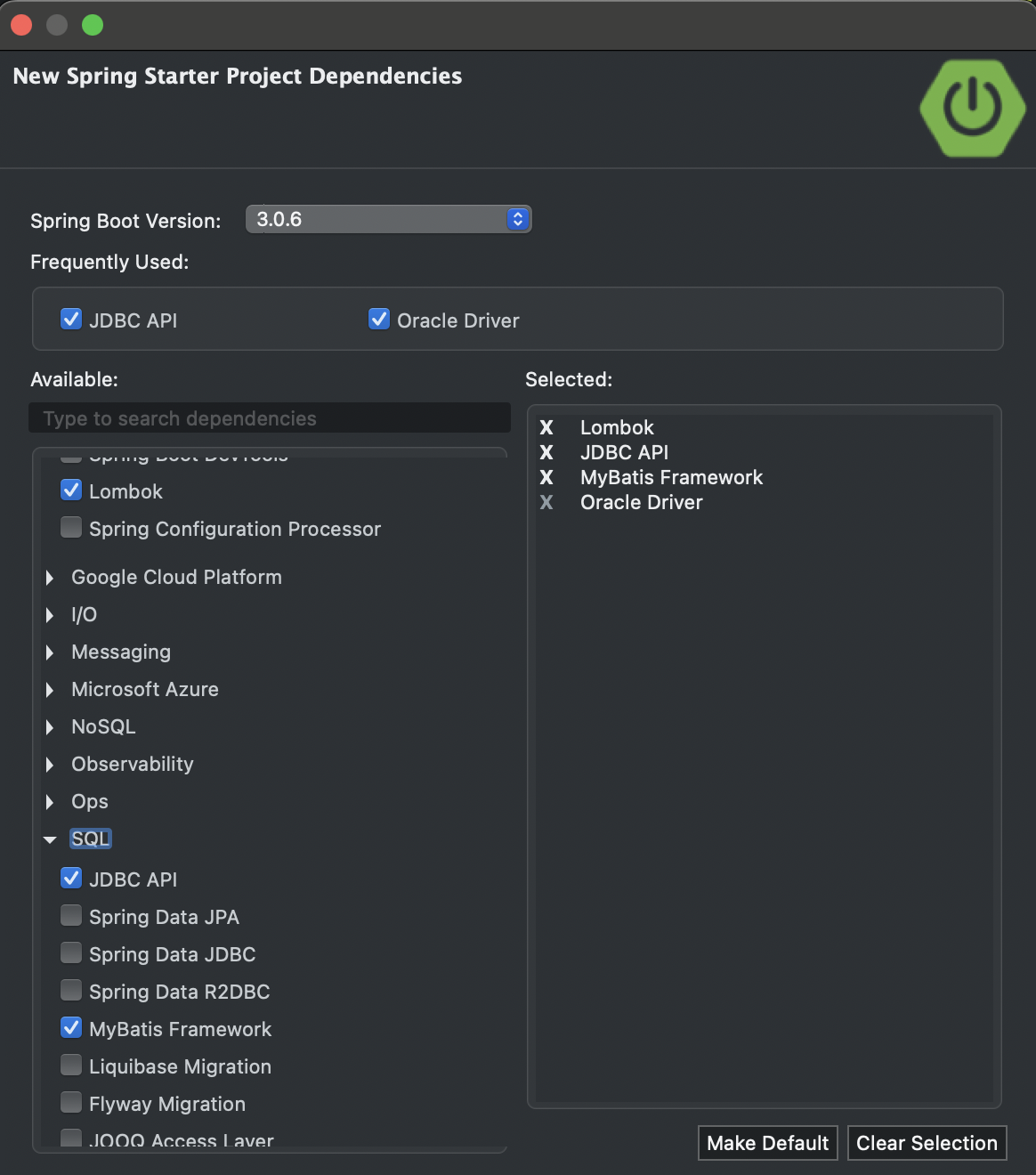1036x1175 pixels.
Task: Uncheck MyBatis Framework checkbox
Action: (x=71, y=1027)
